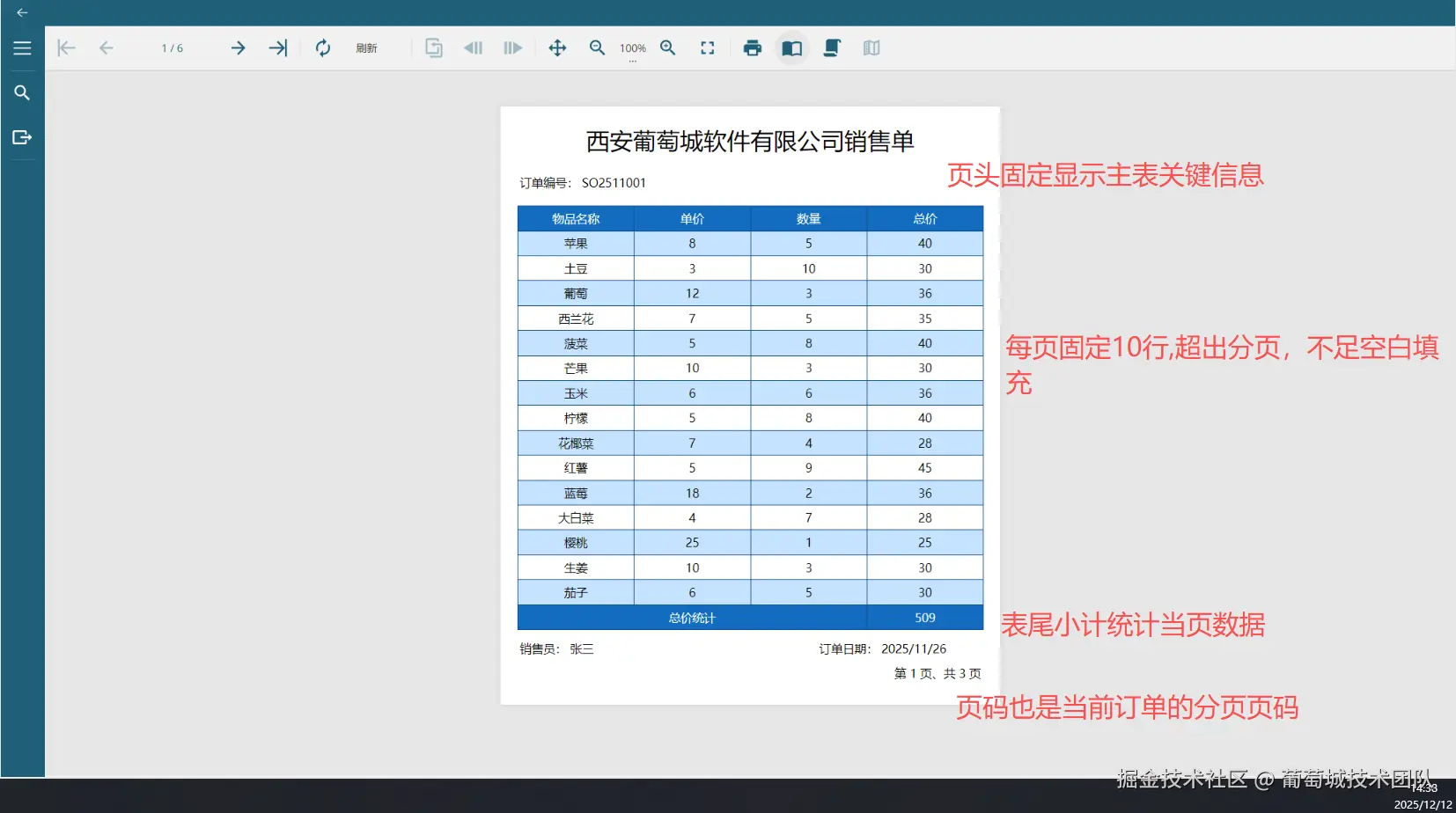Toggle galley mode view
The image size is (1456, 813).
[x=871, y=48]
